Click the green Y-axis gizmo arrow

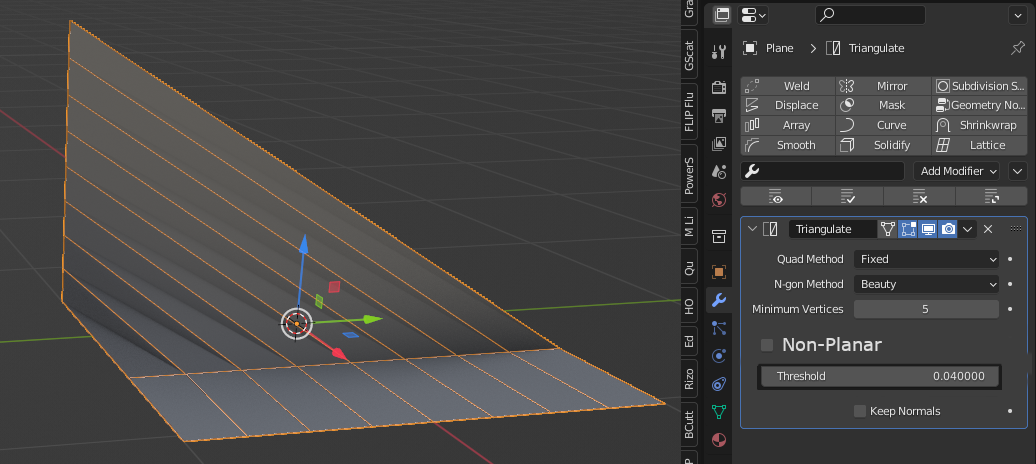coord(373,319)
